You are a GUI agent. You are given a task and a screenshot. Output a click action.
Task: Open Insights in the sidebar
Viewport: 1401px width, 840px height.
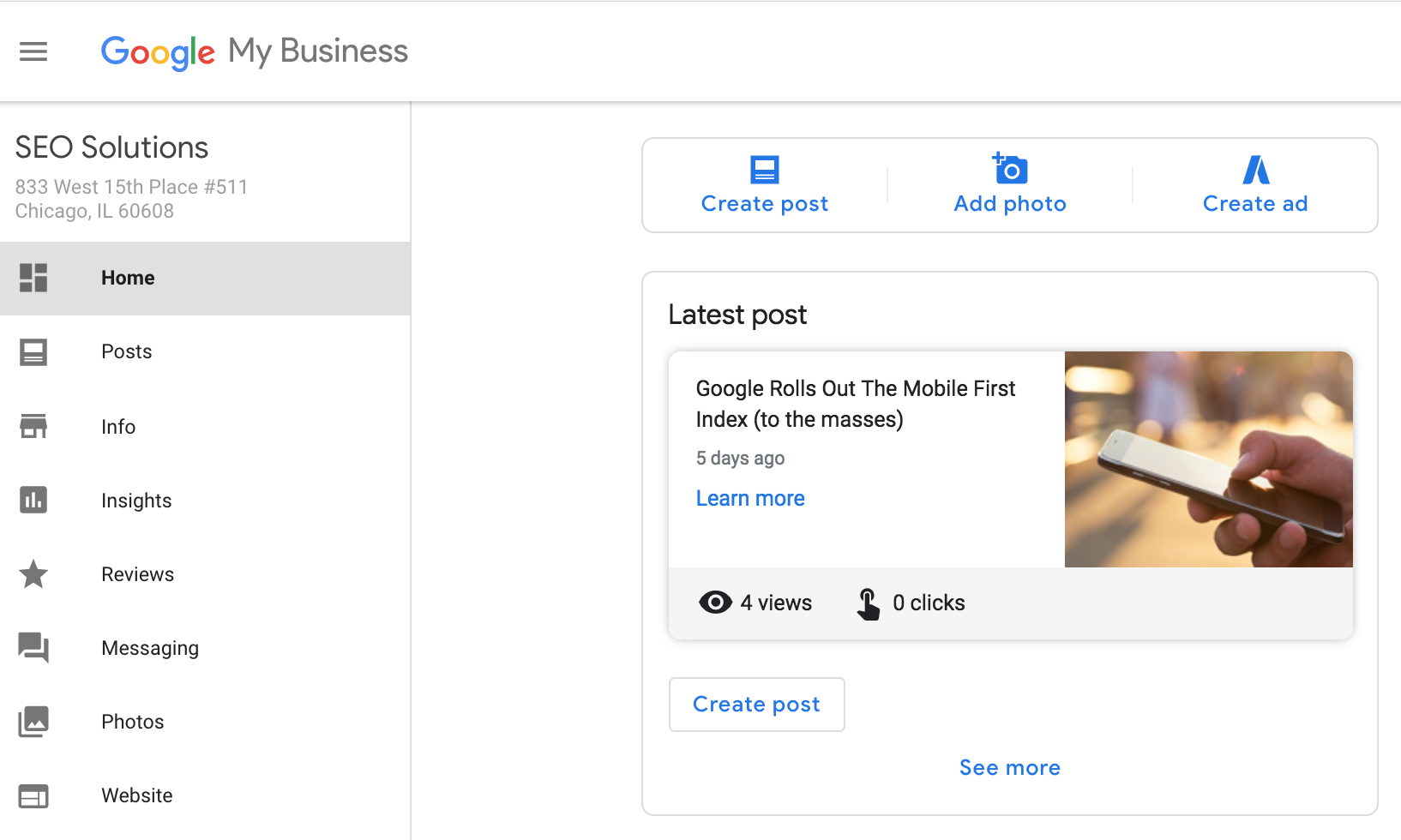[x=205, y=500]
